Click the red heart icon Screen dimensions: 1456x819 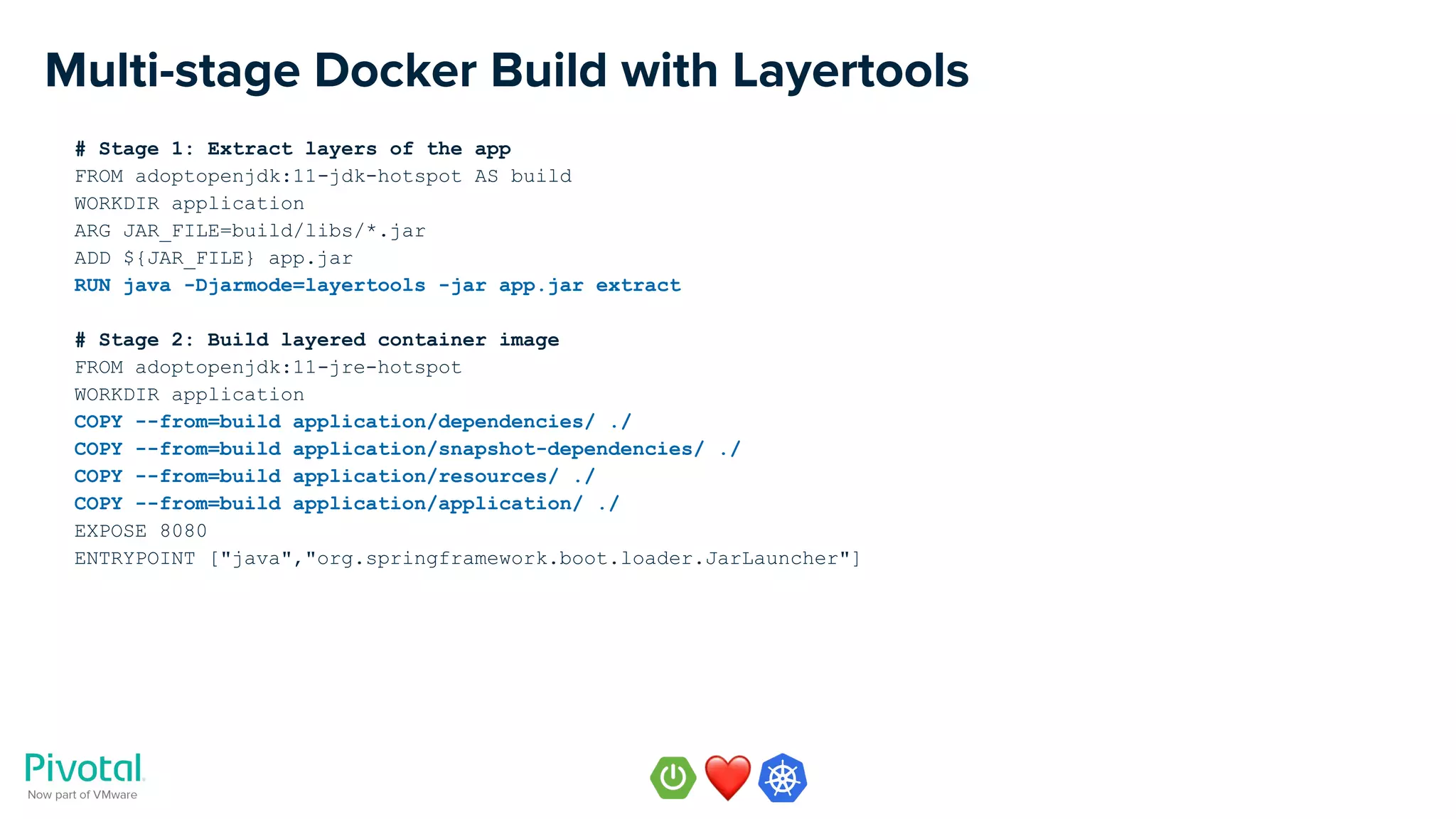(x=727, y=778)
